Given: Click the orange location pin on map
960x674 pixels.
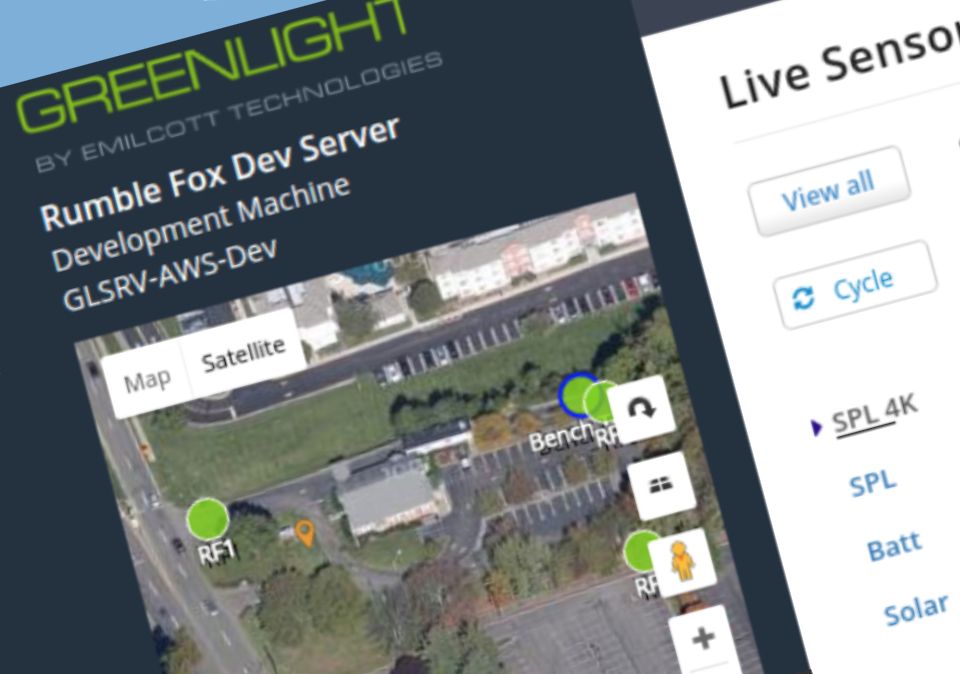Looking at the screenshot, I should click(305, 533).
